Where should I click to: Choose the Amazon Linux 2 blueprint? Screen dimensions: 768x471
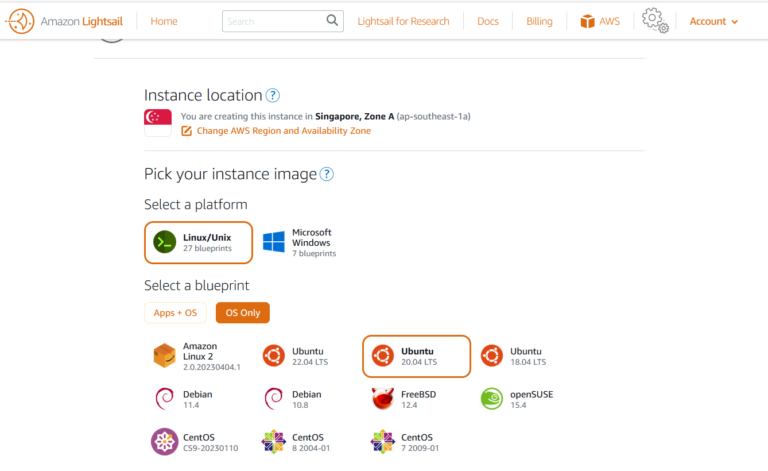[x=198, y=356]
